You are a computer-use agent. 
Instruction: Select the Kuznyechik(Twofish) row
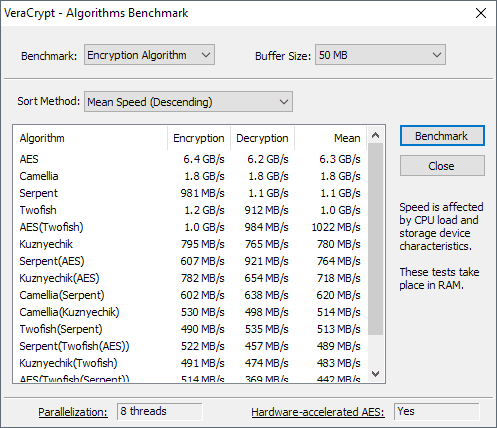point(190,363)
